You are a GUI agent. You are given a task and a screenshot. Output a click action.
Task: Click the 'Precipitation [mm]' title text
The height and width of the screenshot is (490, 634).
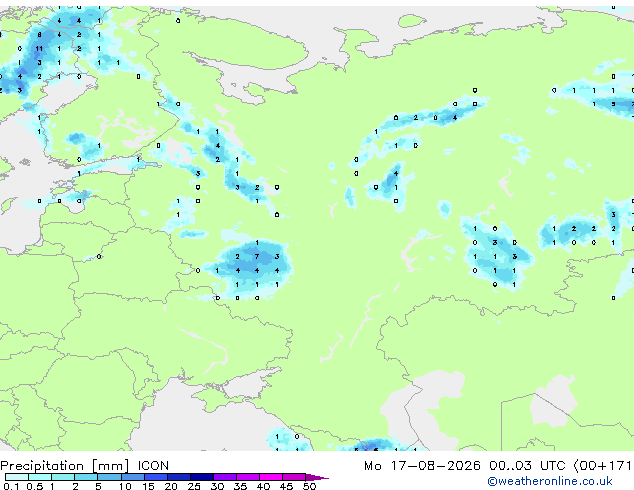point(65,466)
